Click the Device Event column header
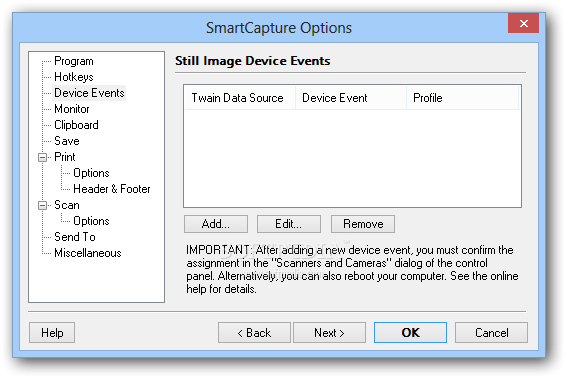 click(351, 98)
